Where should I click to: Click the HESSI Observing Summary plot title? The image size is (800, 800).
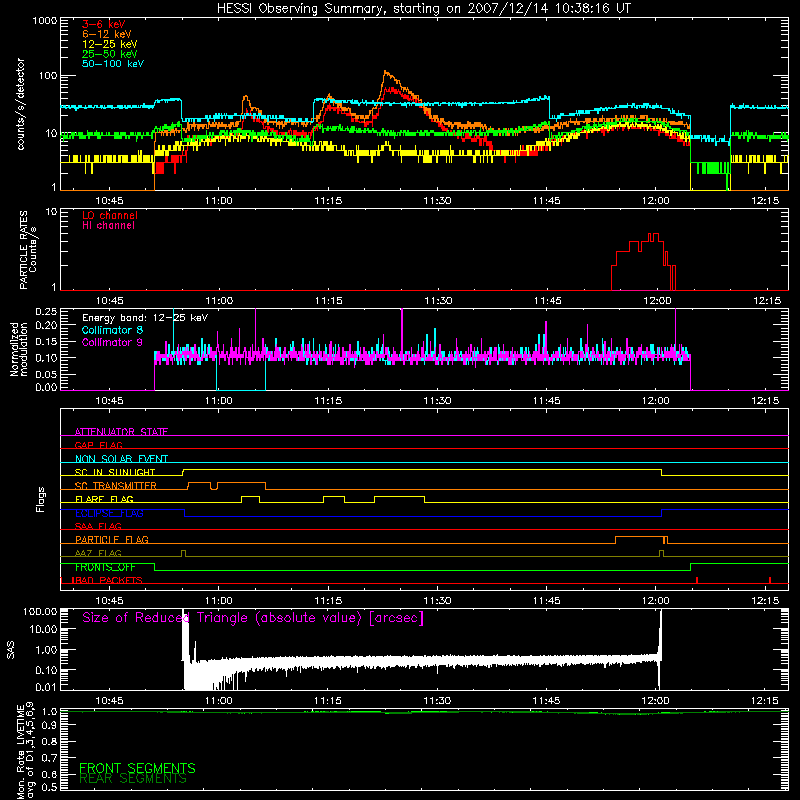click(x=423, y=9)
